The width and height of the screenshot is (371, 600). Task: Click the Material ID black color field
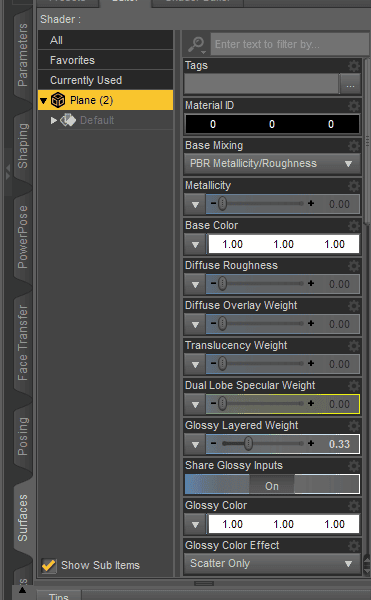click(x=272, y=124)
